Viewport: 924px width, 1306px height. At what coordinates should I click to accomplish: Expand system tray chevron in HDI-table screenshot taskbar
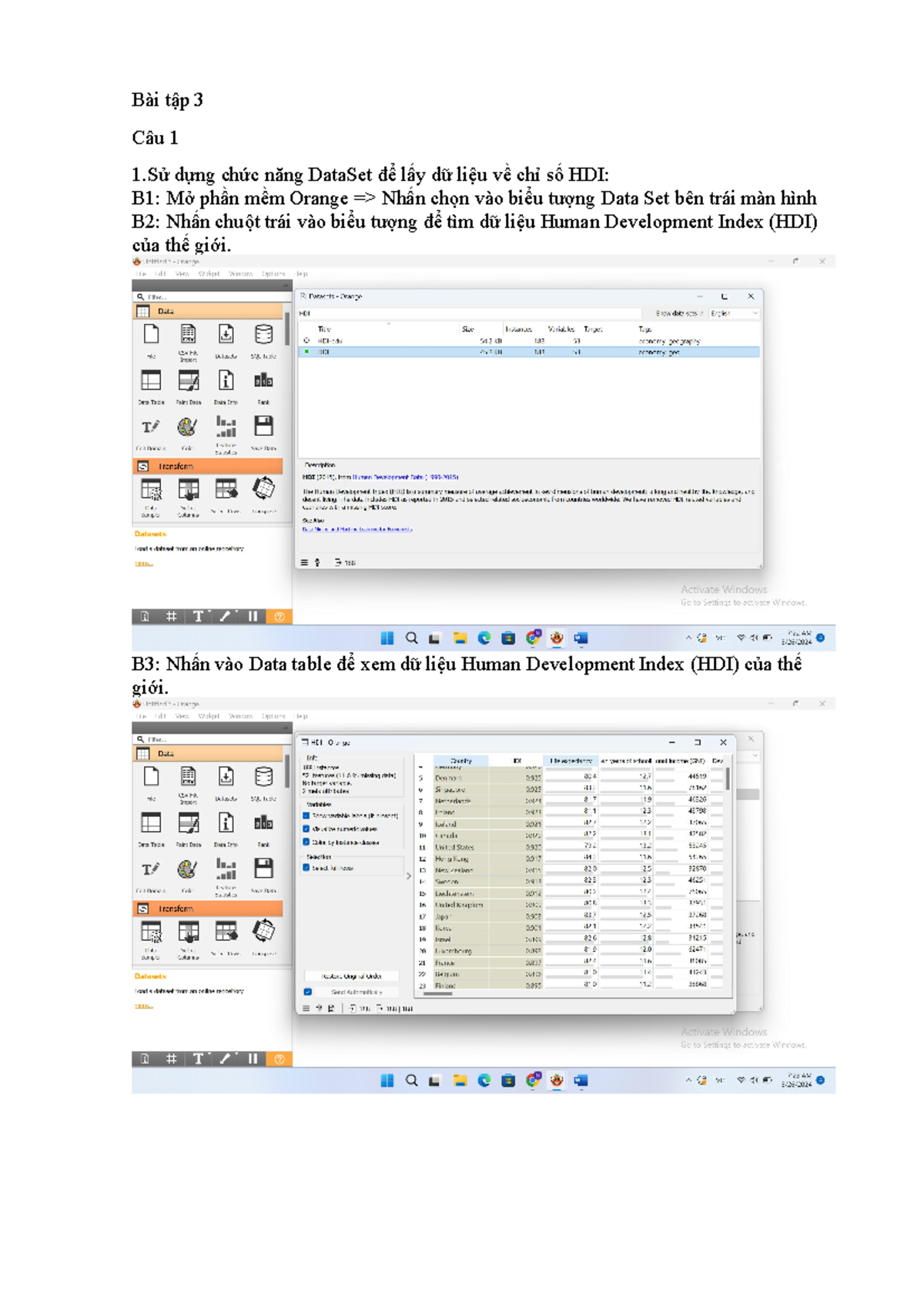tap(688, 1080)
